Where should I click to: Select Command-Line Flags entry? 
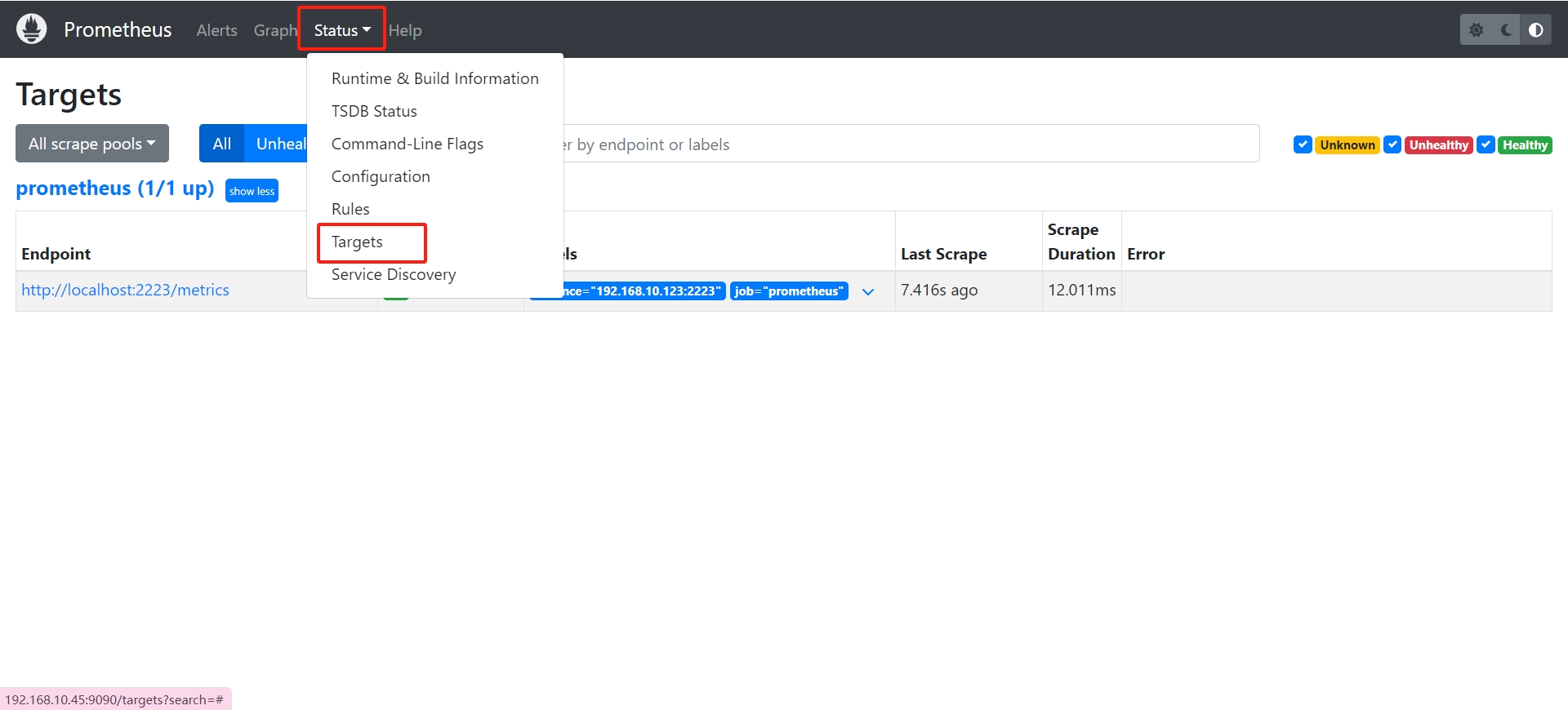434,144
